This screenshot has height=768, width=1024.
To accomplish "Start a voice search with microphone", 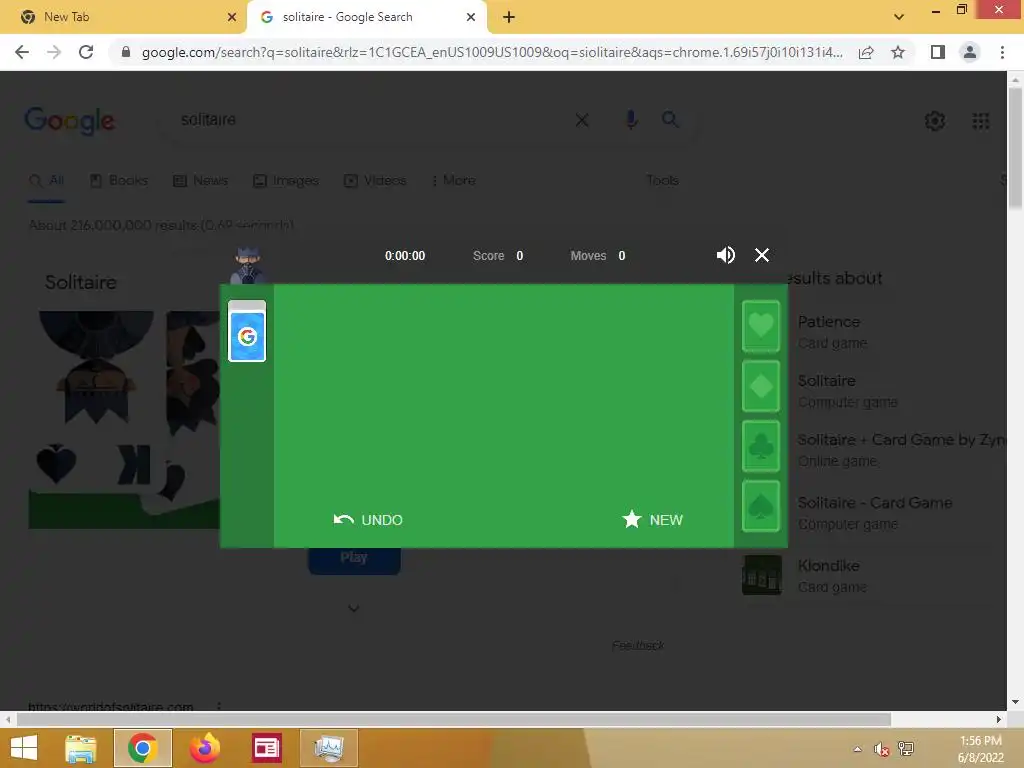I will (631, 120).
